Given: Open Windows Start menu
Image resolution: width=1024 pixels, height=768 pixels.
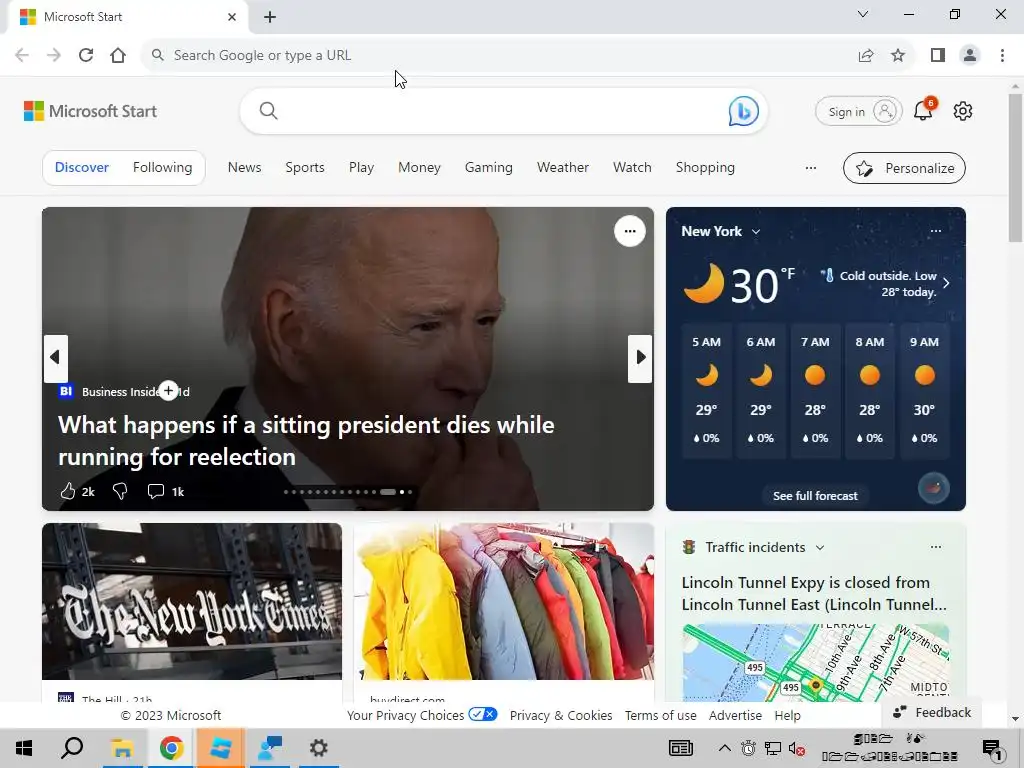Looking at the screenshot, I should pos(24,748).
